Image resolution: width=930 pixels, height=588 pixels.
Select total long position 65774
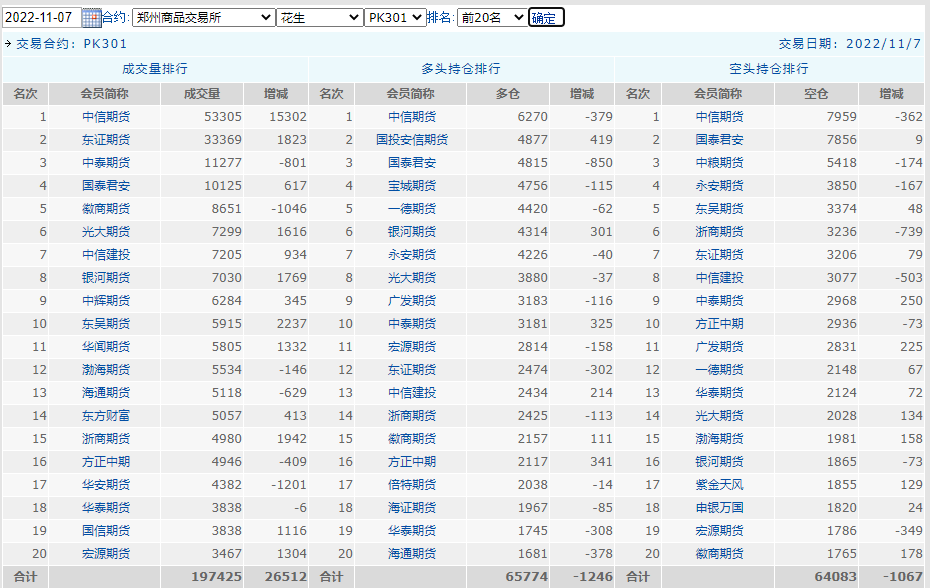[527, 577]
